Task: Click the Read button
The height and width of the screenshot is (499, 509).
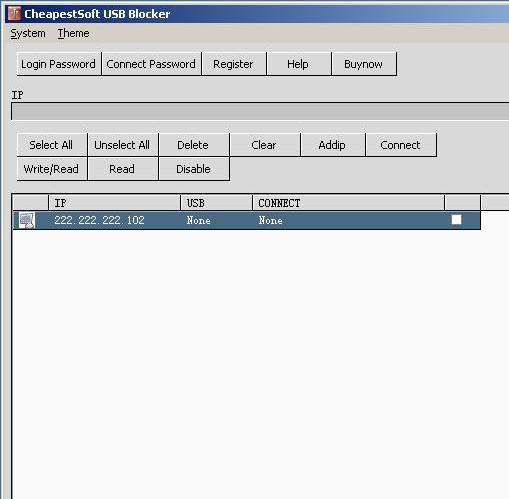Action: [122, 169]
